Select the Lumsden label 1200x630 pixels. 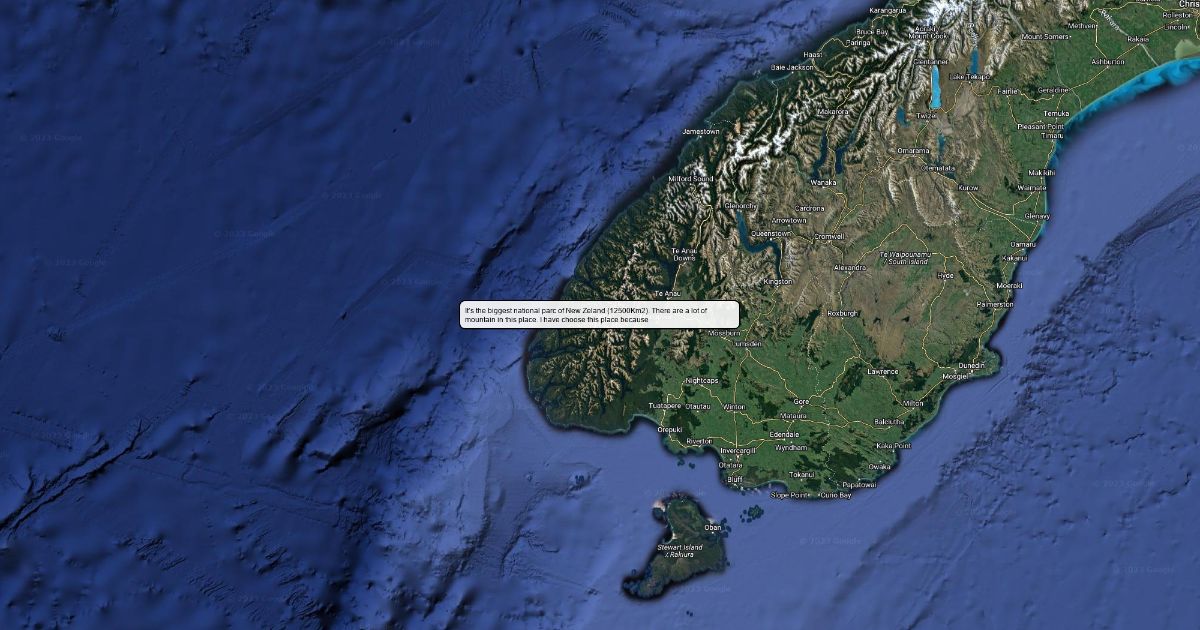tap(747, 343)
